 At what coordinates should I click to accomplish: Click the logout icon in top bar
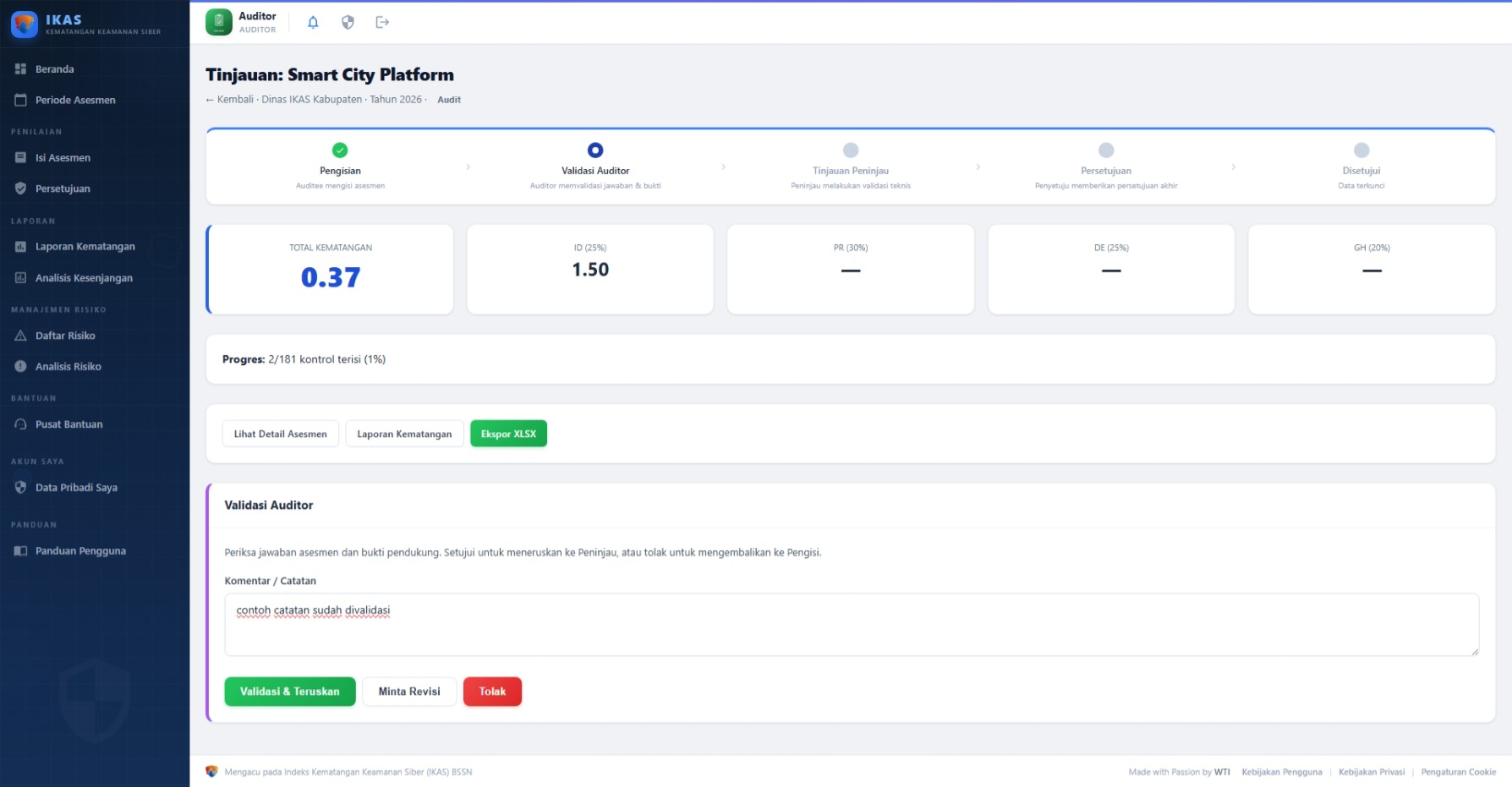coord(382,22)
